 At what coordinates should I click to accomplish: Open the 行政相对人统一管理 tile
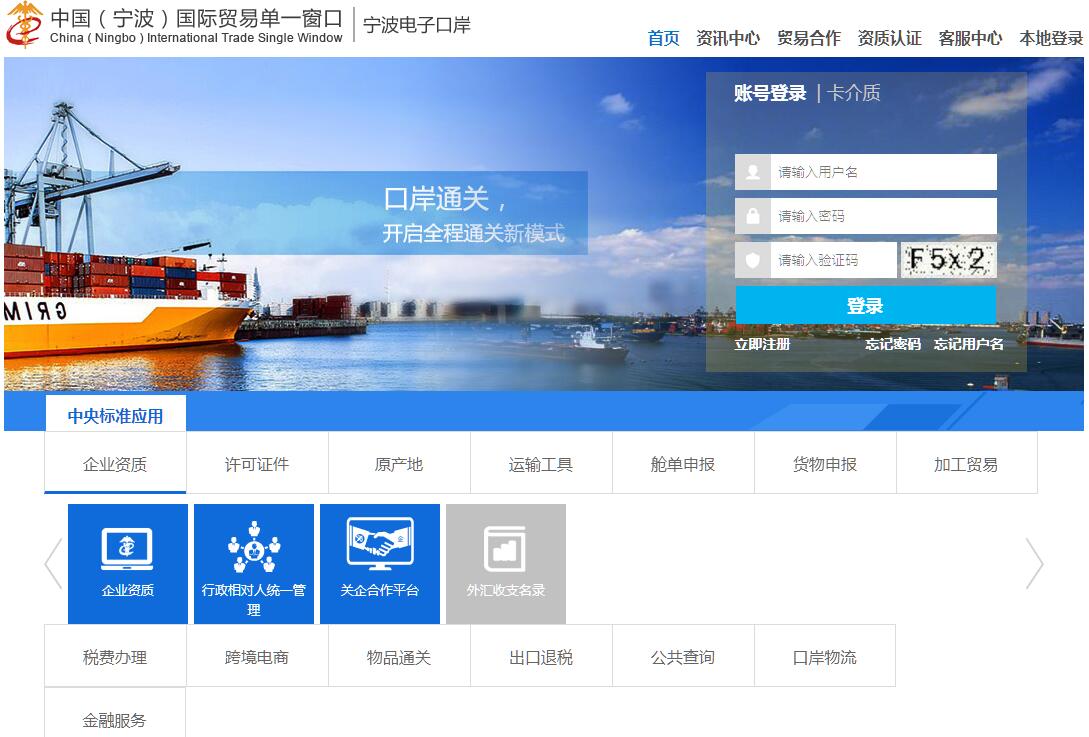(x=253, y=563)
